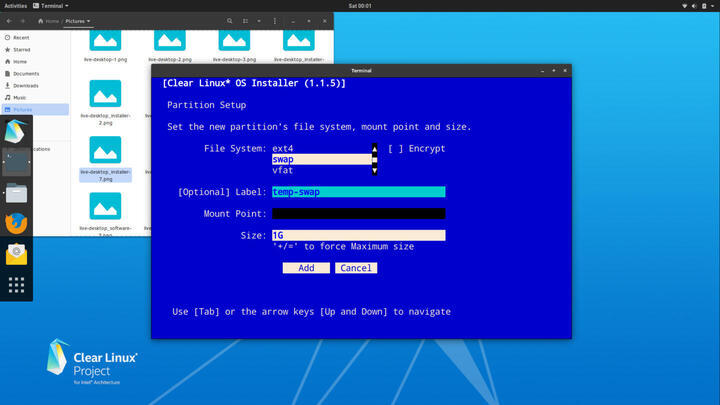This screenshot has width=720, height=405.
Task: Open the Activities overview
Action: click(x=16, y=6)
